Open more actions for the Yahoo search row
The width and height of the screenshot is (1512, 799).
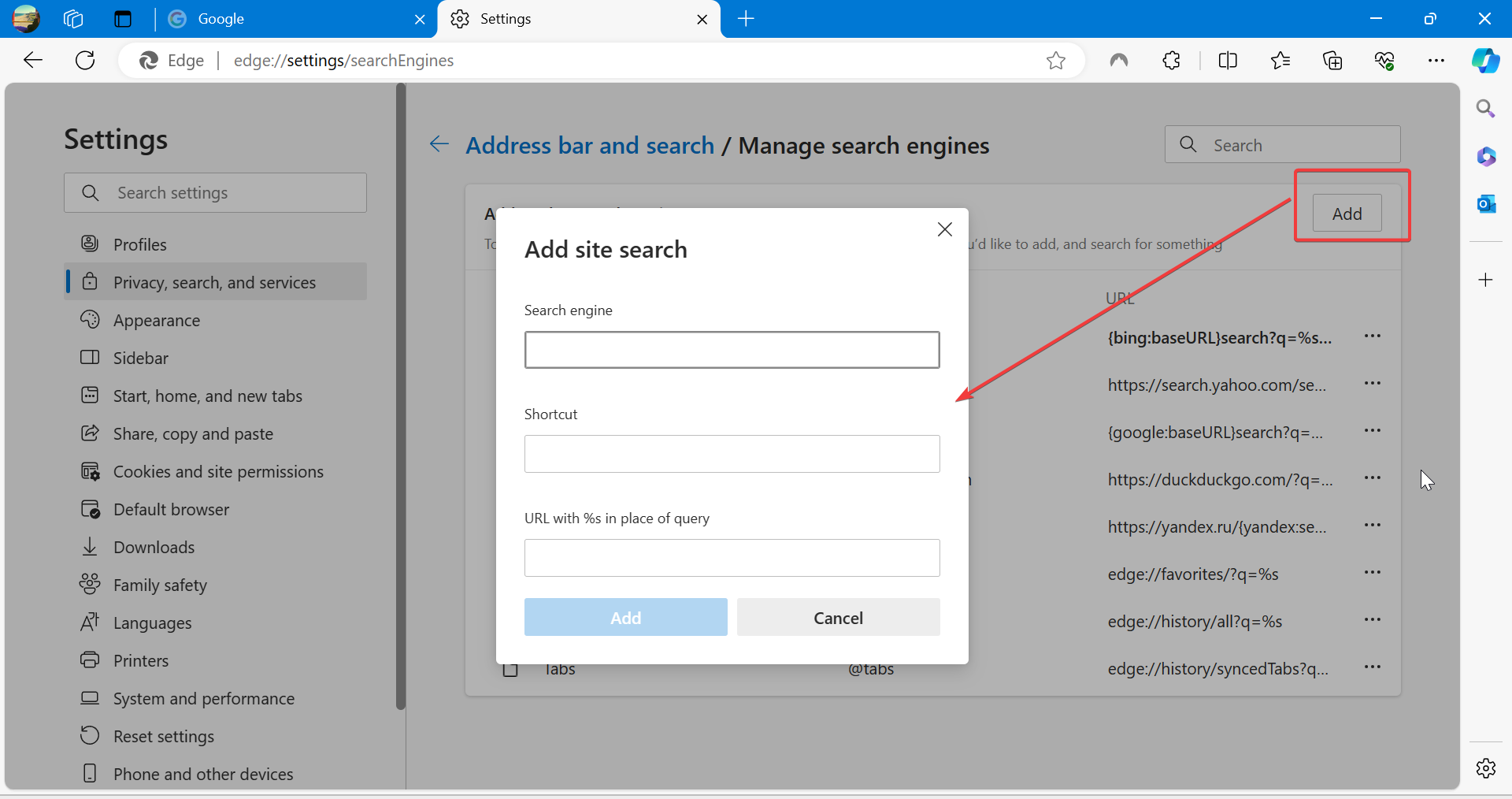(1373, 384)
